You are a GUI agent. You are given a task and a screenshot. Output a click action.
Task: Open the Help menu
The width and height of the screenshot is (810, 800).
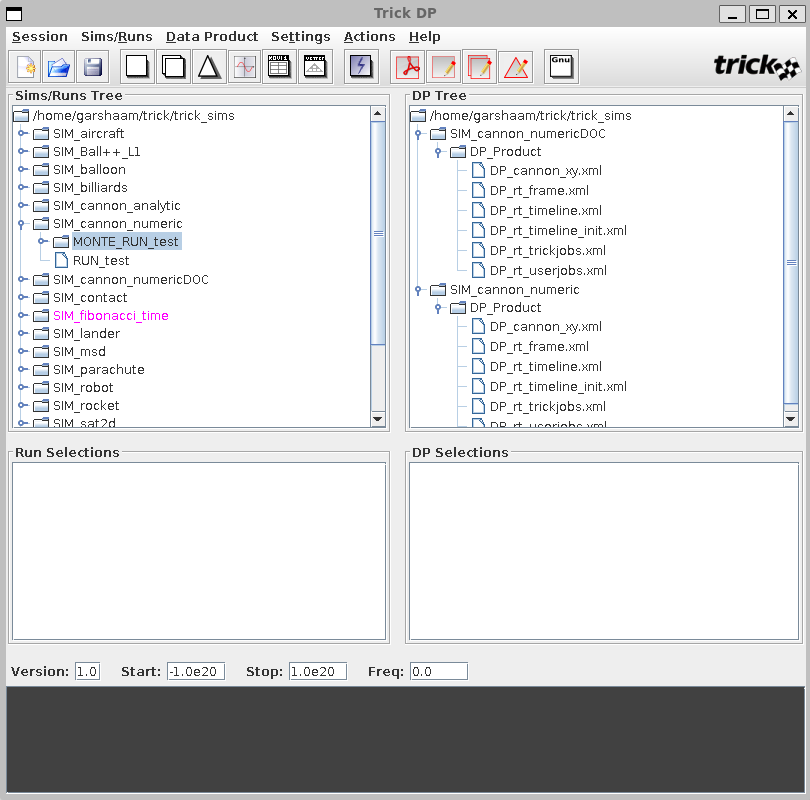click(x=425, y=37)
